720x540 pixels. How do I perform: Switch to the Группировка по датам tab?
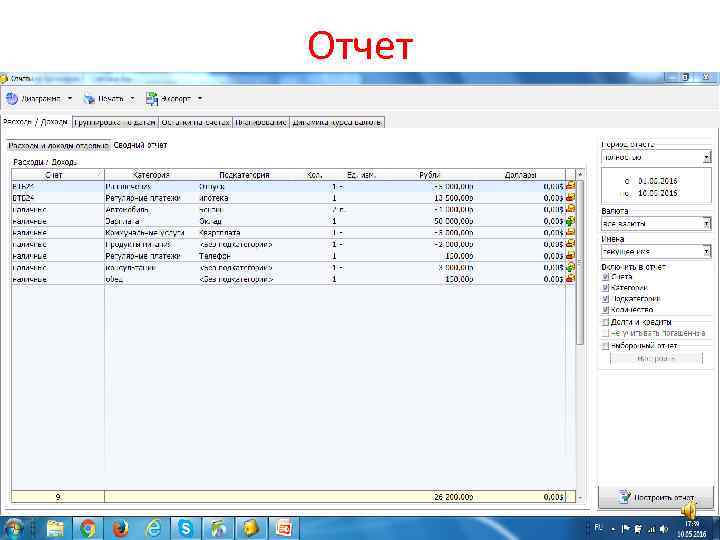(x=115, y=122)
